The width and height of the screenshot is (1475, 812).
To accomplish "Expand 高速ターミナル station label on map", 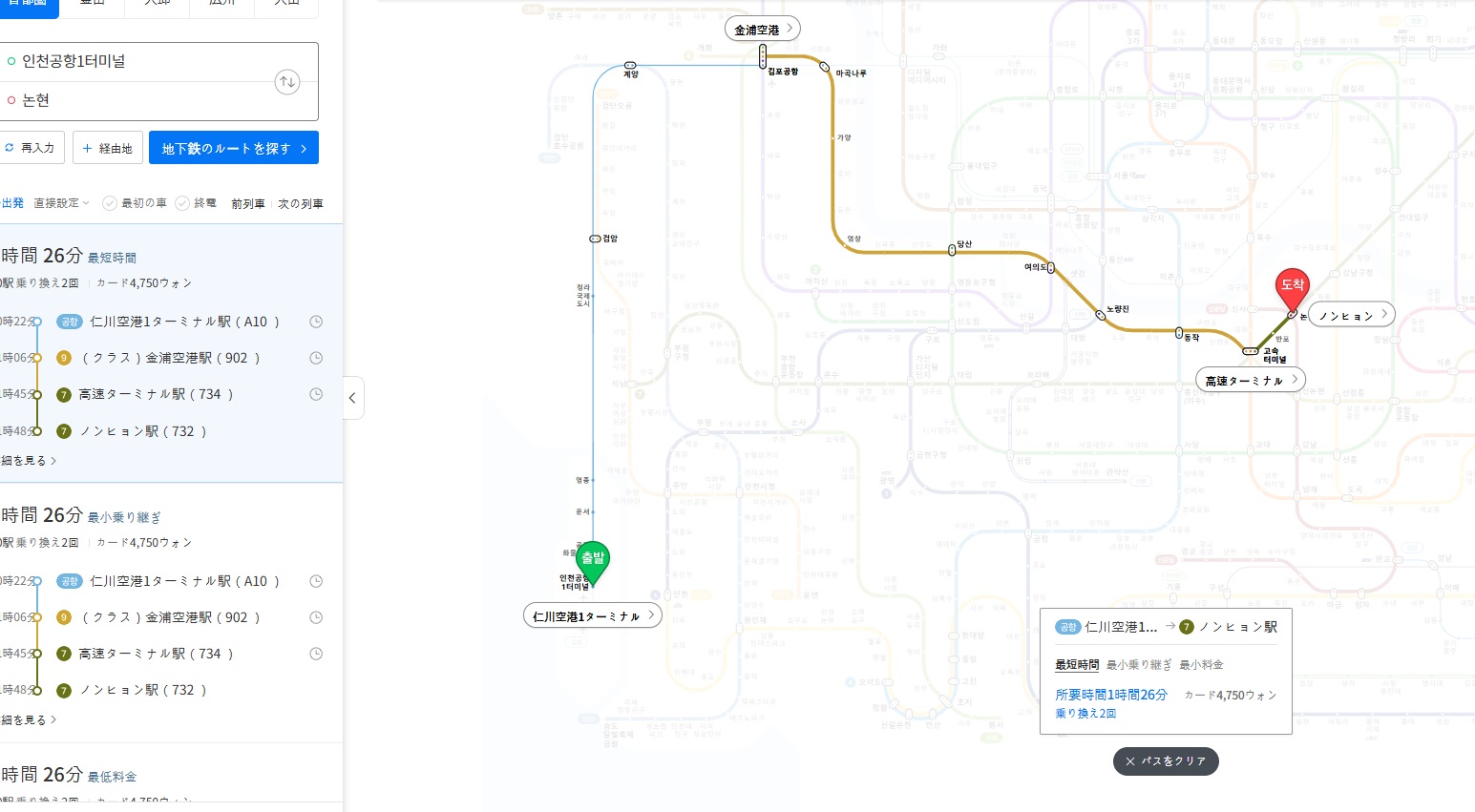I will pos(1250,380).
